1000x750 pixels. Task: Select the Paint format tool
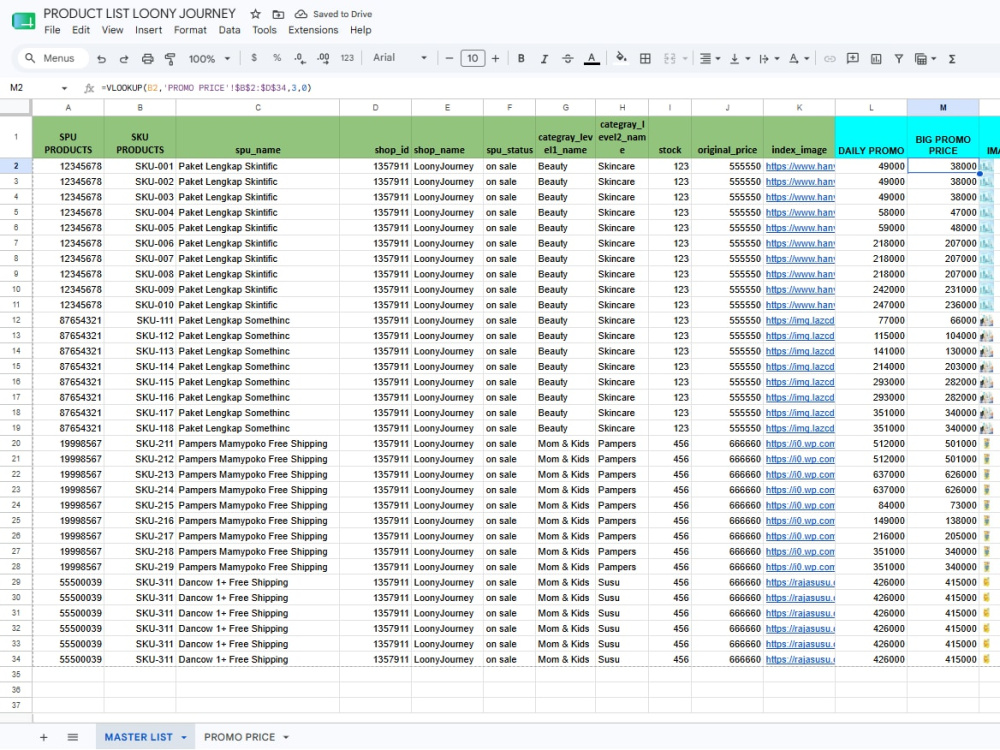[170, 59]
